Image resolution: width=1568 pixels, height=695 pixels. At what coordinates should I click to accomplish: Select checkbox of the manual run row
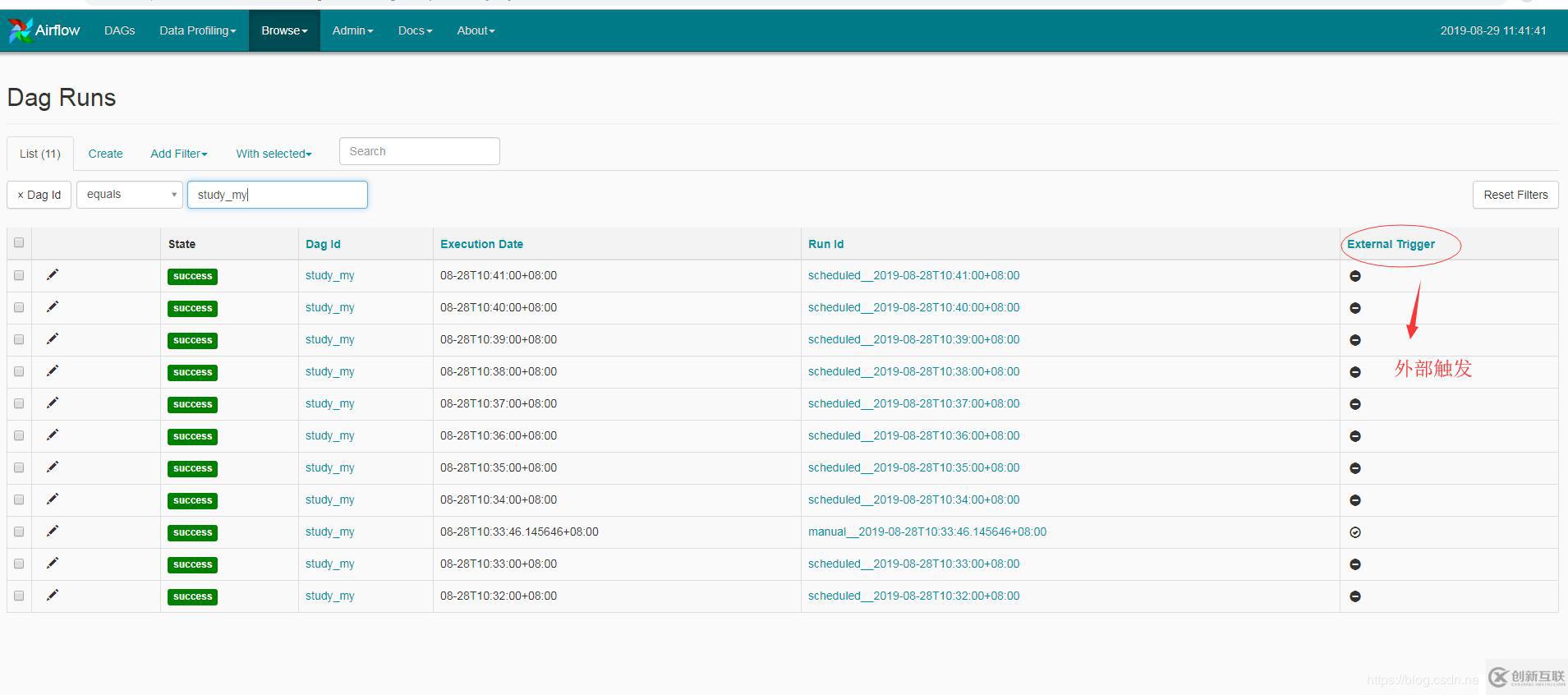pyautogui.click(x=19, y=532)
